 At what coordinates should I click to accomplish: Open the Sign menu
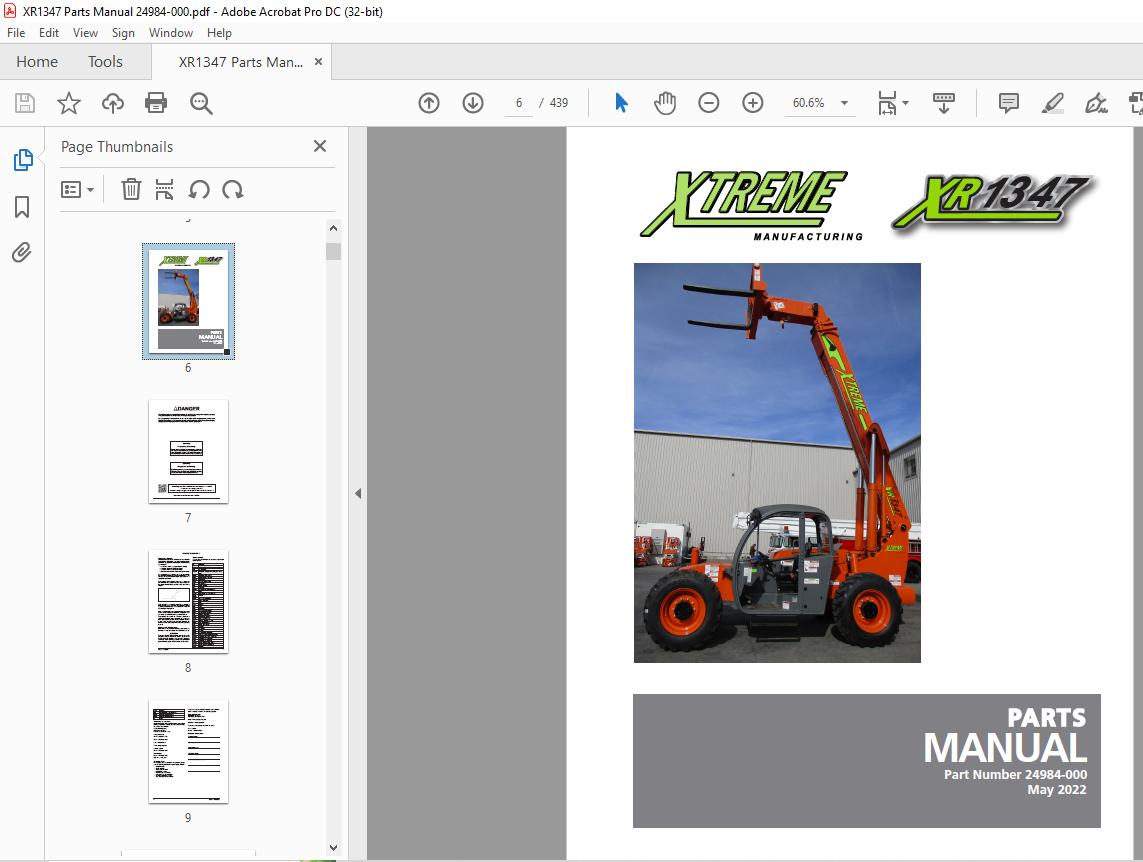[x=123, y=33]
